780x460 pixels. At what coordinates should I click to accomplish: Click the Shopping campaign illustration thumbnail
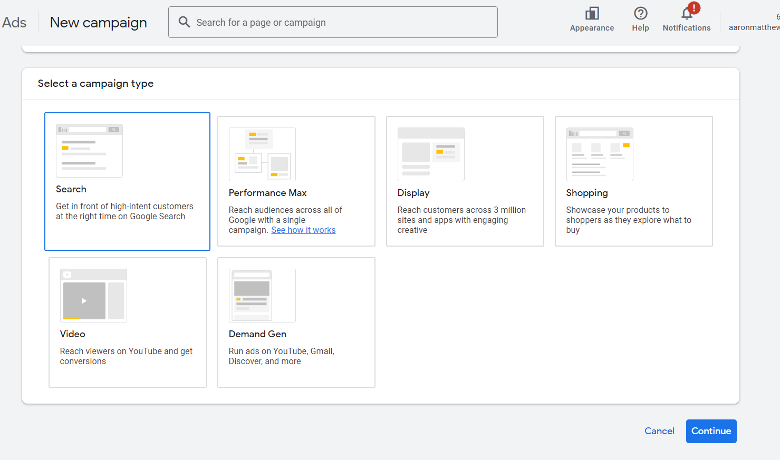point(599,154)
